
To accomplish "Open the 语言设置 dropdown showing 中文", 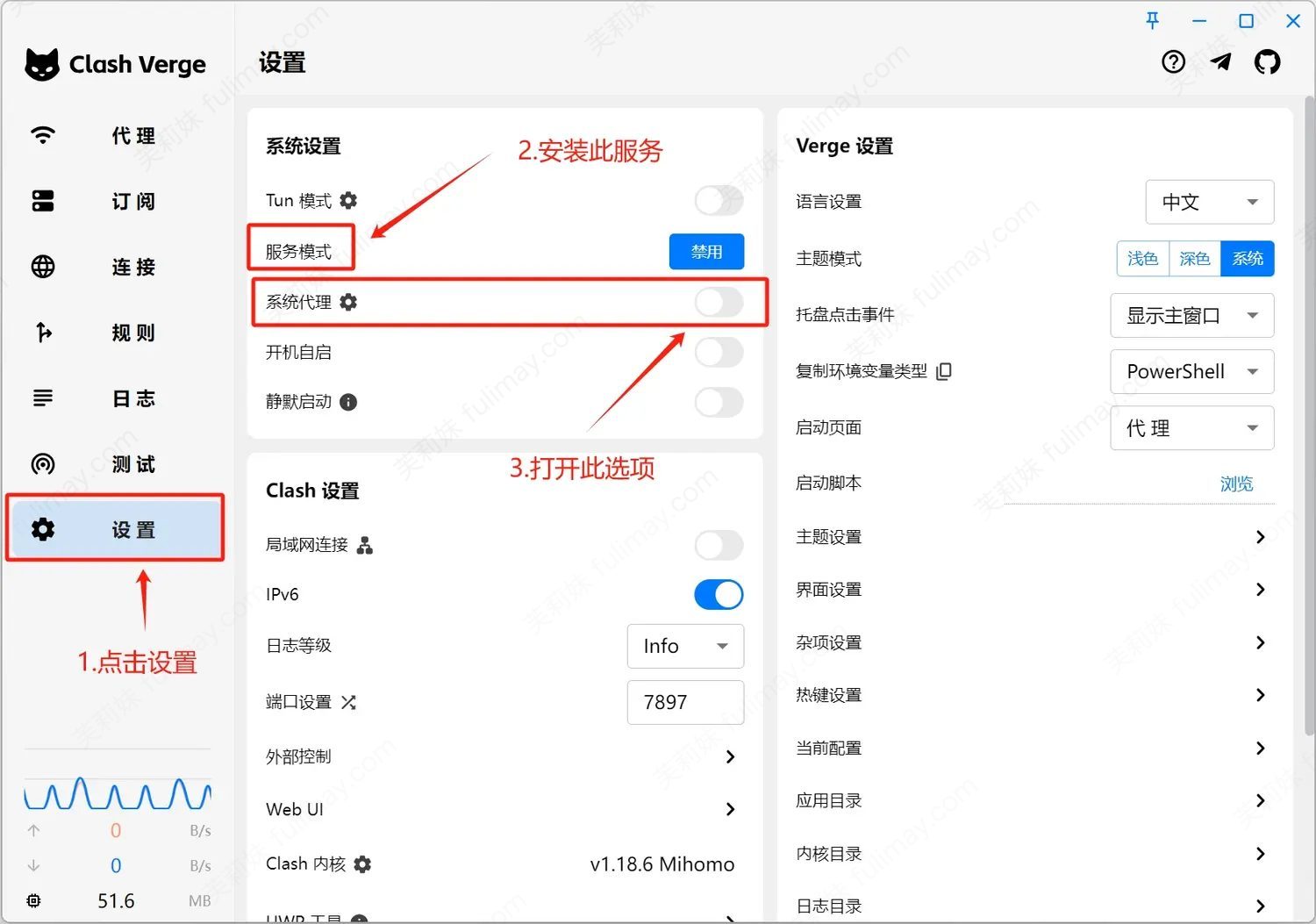I will (1209, 203).
